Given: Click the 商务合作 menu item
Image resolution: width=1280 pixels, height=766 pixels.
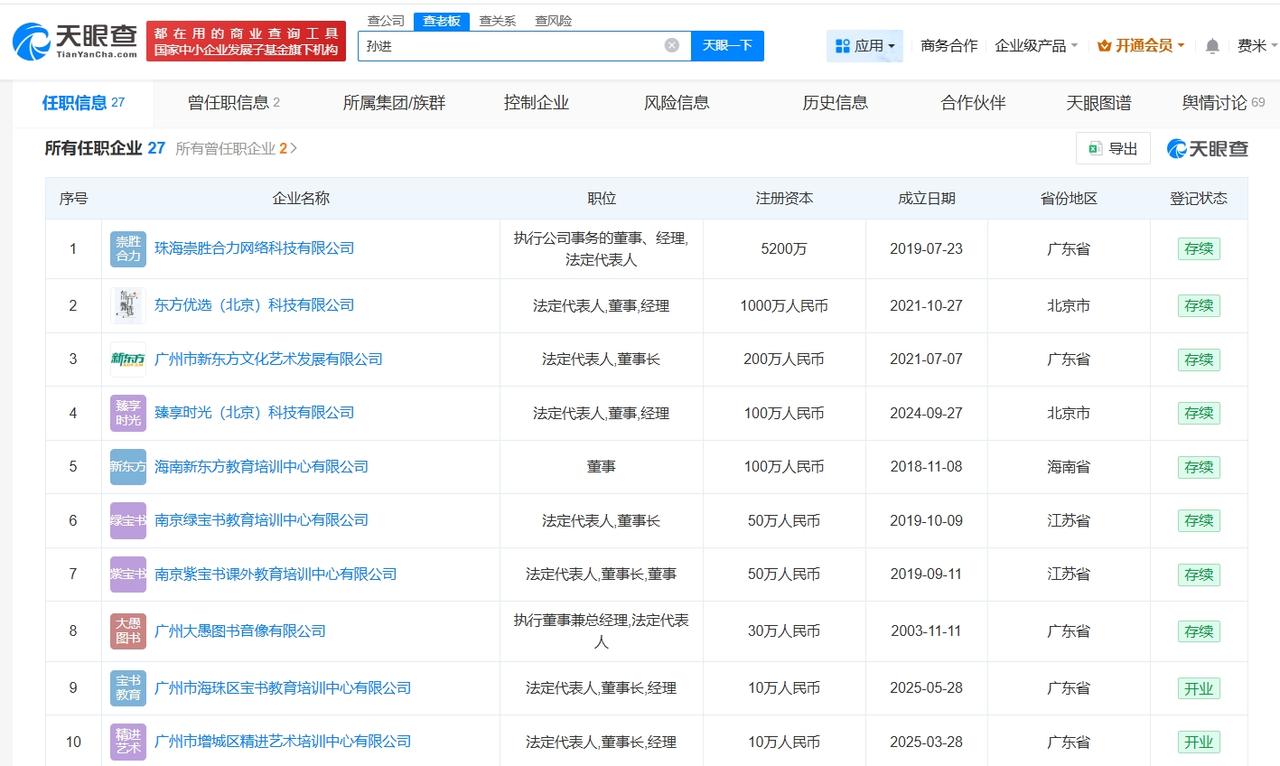Looking at the screenshot, I should (x=948, y=44).
